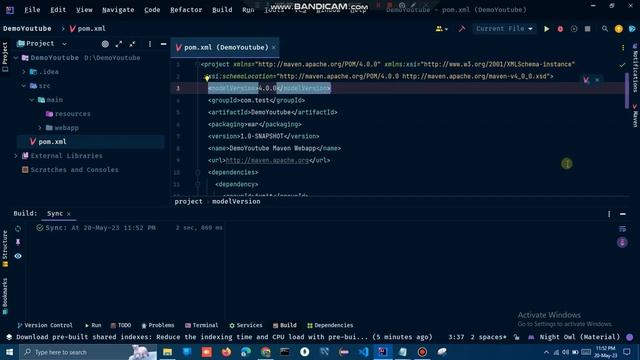Screen dimensions: 640x360
Task: Open Notifications tool window stripe
Action: tap(635, 69)
